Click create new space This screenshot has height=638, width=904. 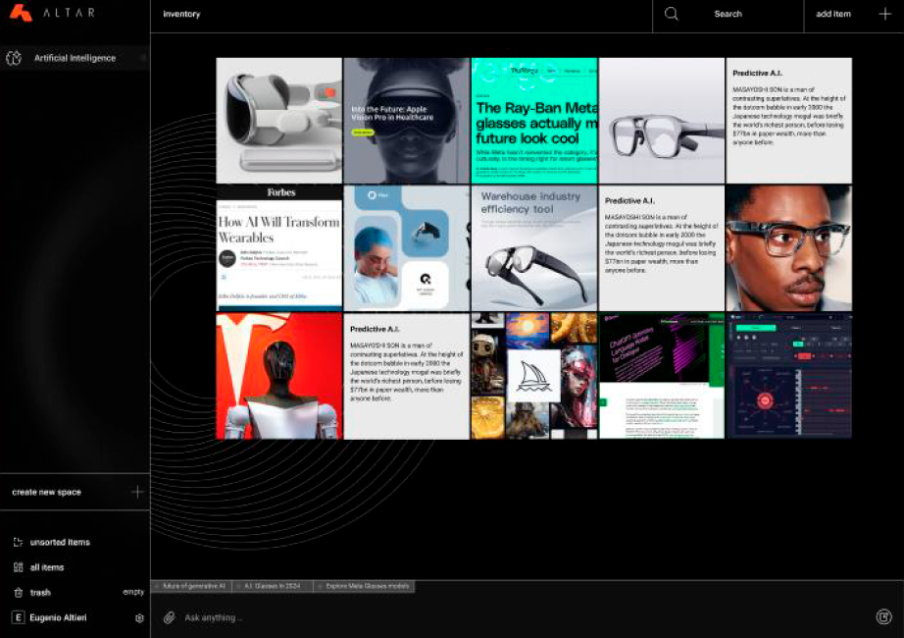tap(75, 492)
